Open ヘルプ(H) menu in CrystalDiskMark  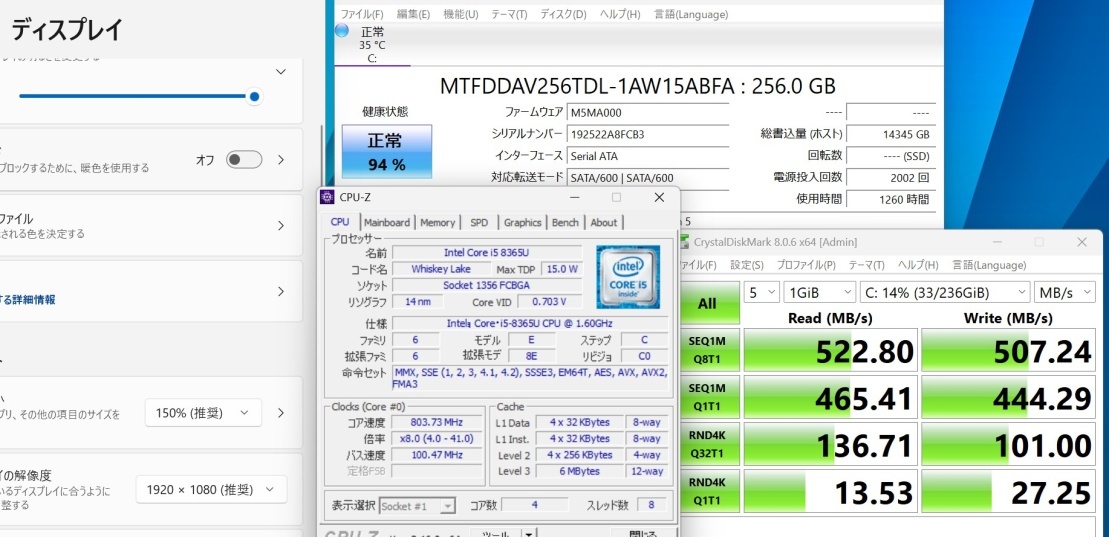[918, 265]
